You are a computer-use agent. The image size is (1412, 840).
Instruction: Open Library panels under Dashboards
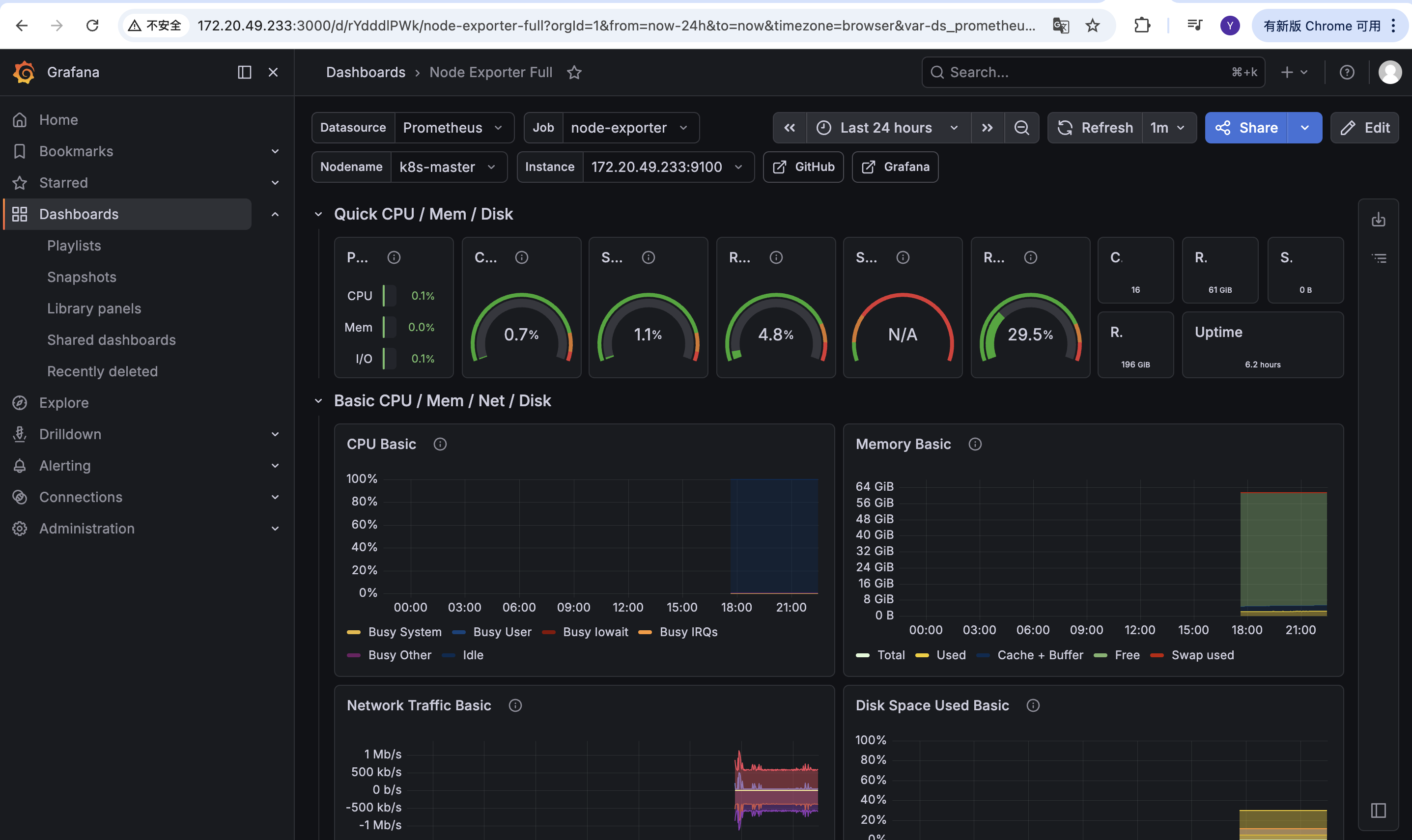pyautogui.click(x=94, y=308)
